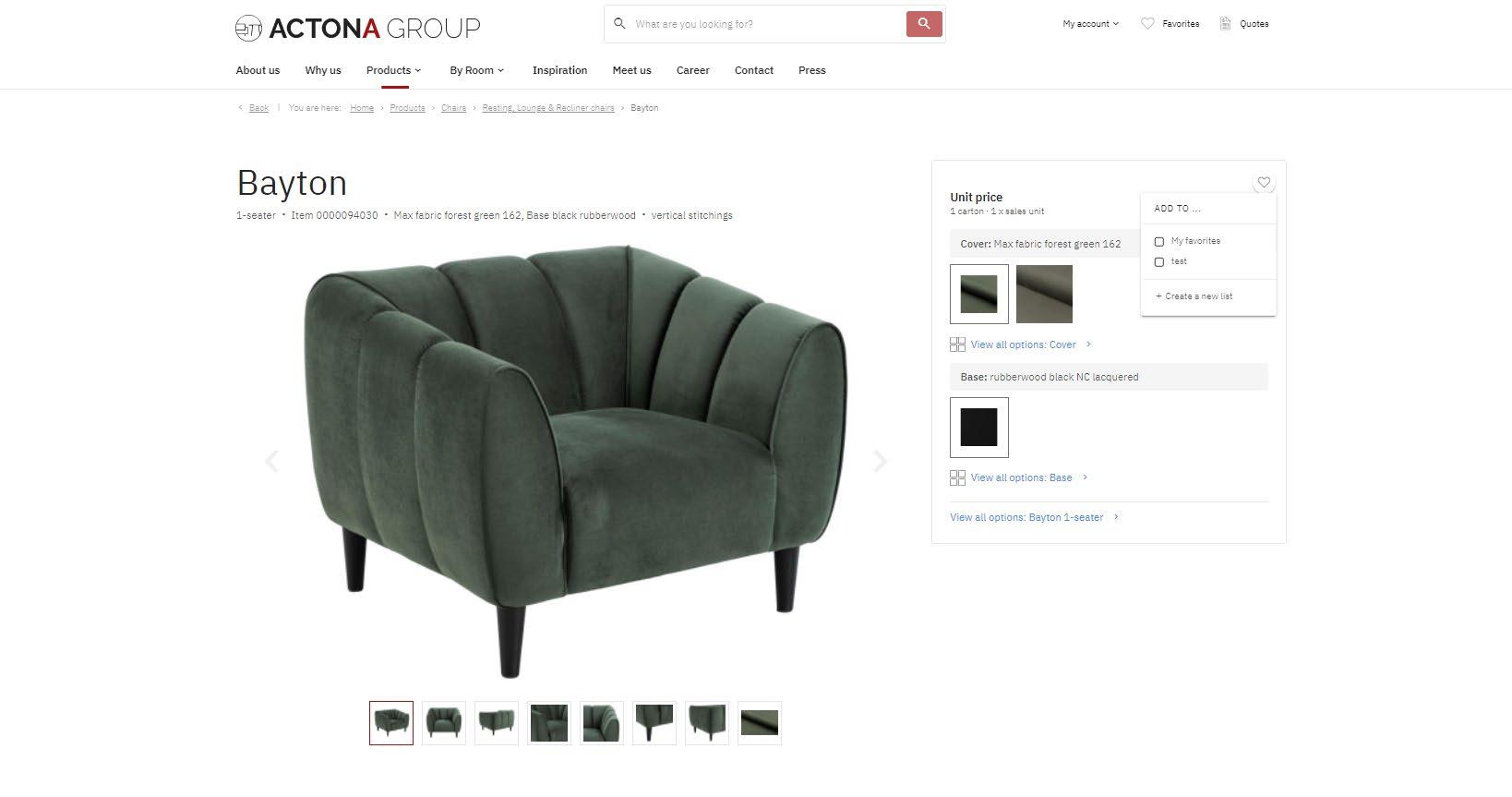Expand the My account dropdown
1512x797 pixels.
[1090, 24]
